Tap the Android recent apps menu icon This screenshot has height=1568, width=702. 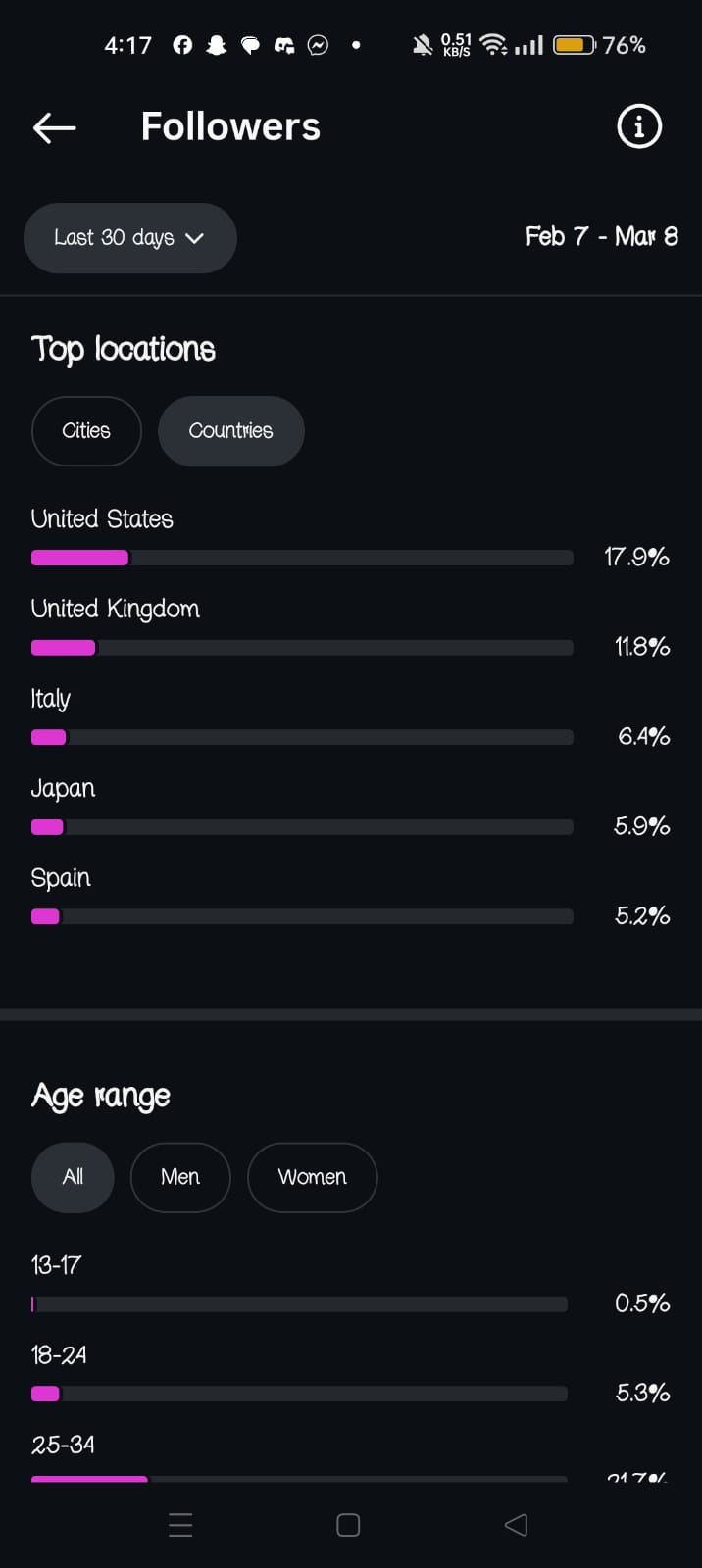[x=180, y=1524]
